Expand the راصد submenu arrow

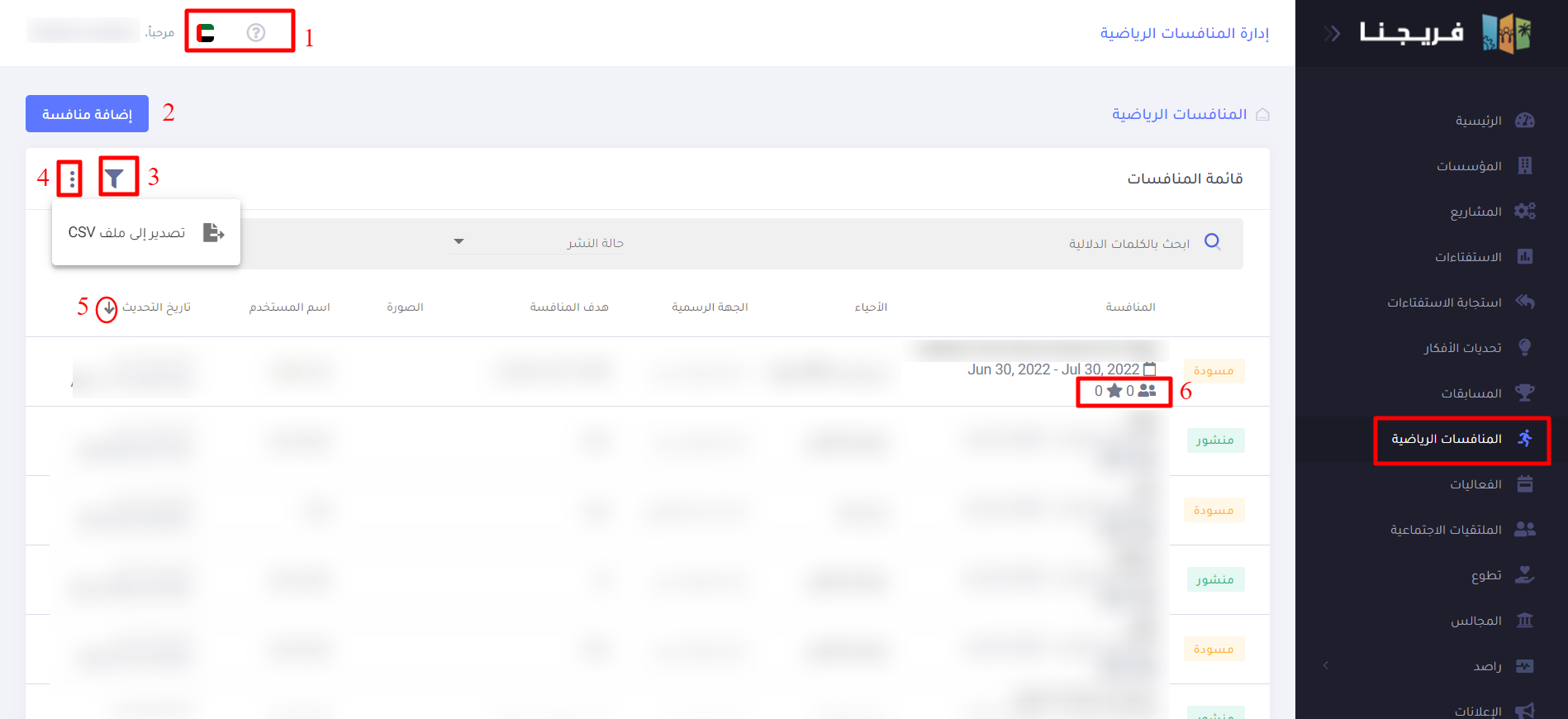pyautogui.click(x=1326, y=665)
